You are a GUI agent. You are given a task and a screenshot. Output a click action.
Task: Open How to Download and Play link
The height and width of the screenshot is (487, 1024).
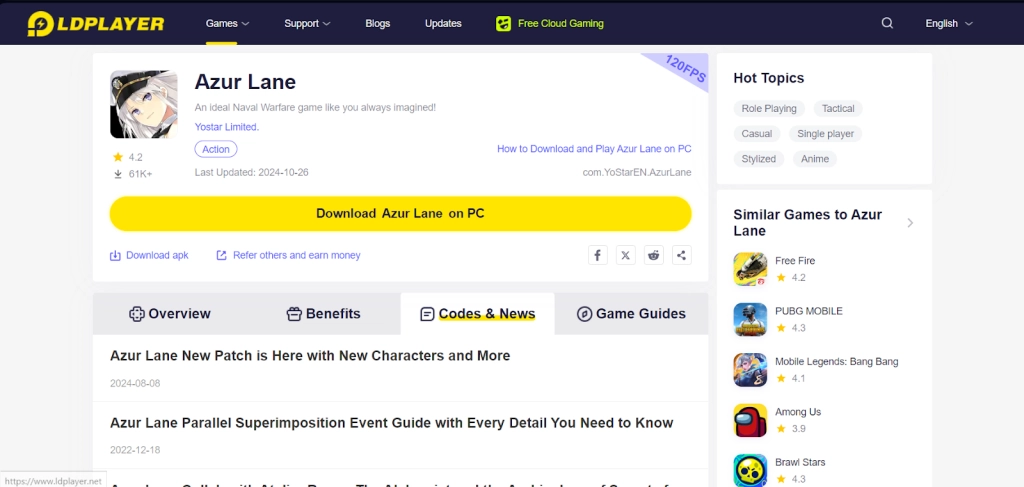(x=594, y=149)
